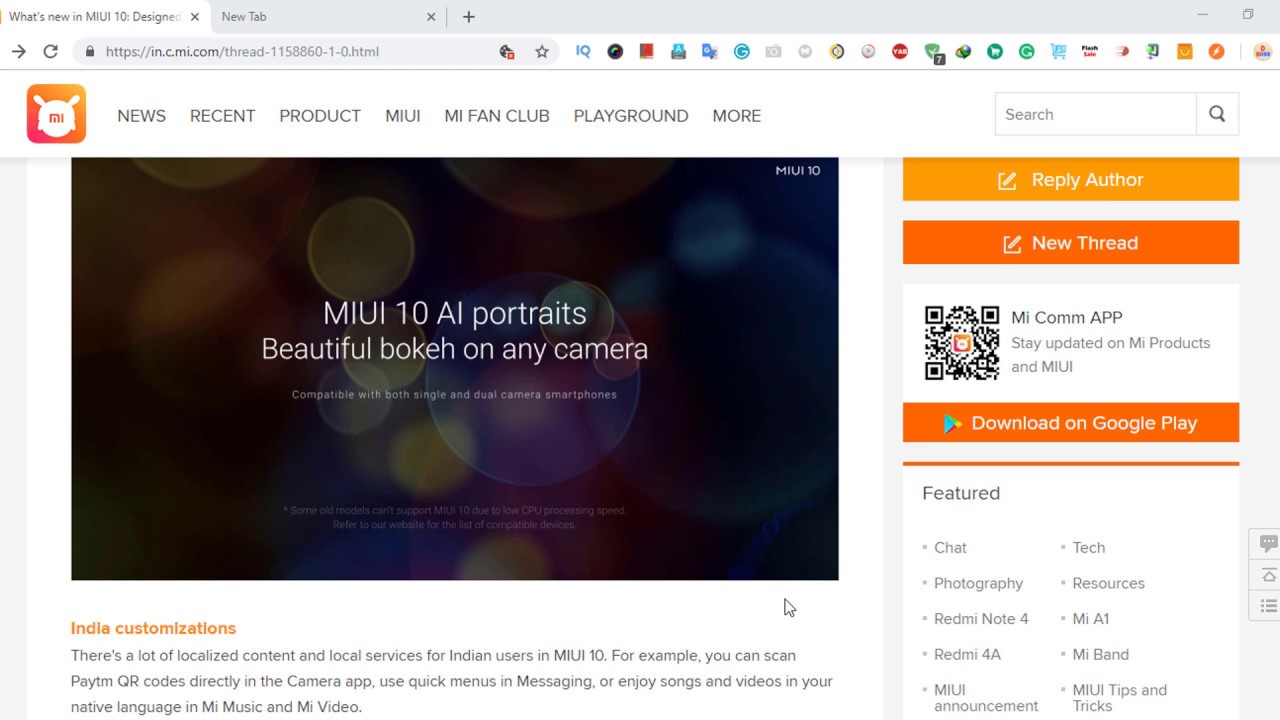Open the Mi Band link
This screenshot has width=1280, height=720.
[x=1100, y=655]
